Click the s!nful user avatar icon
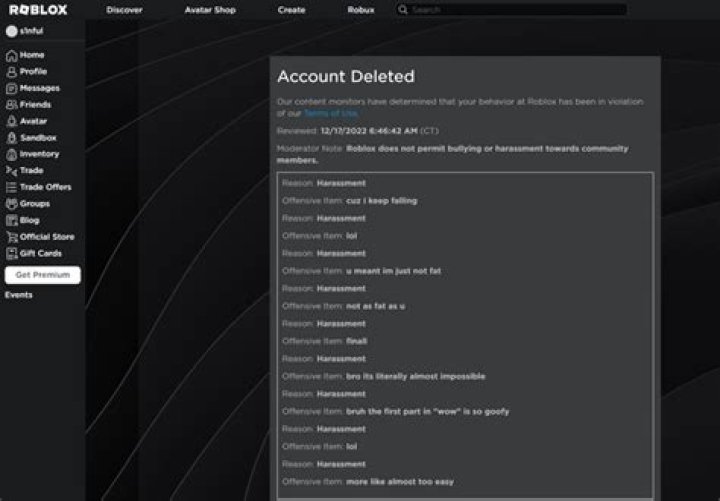Viewport: 720px width, 501px height. pyautogui.click(x=11, y=31)
